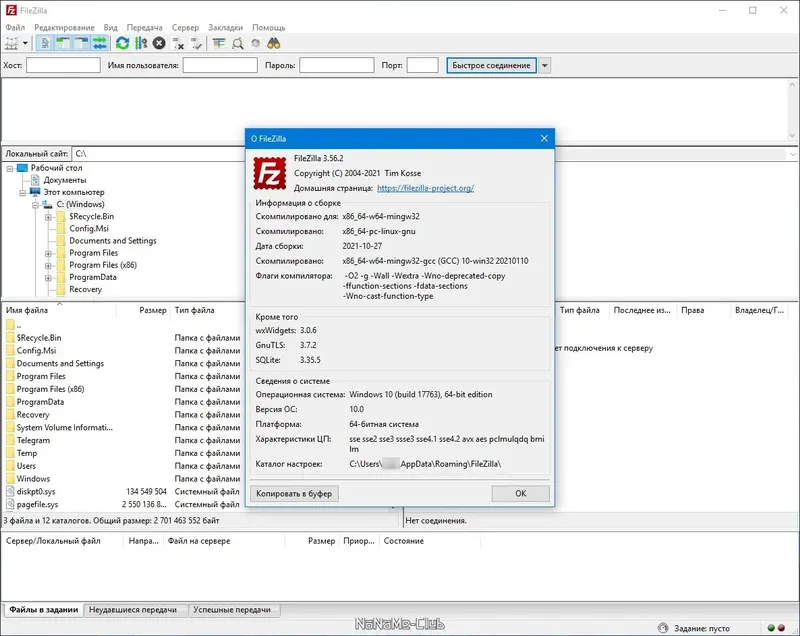Confirm About dialog with the OK button
This screenshot has height=636, width=800.
point(520,493)
